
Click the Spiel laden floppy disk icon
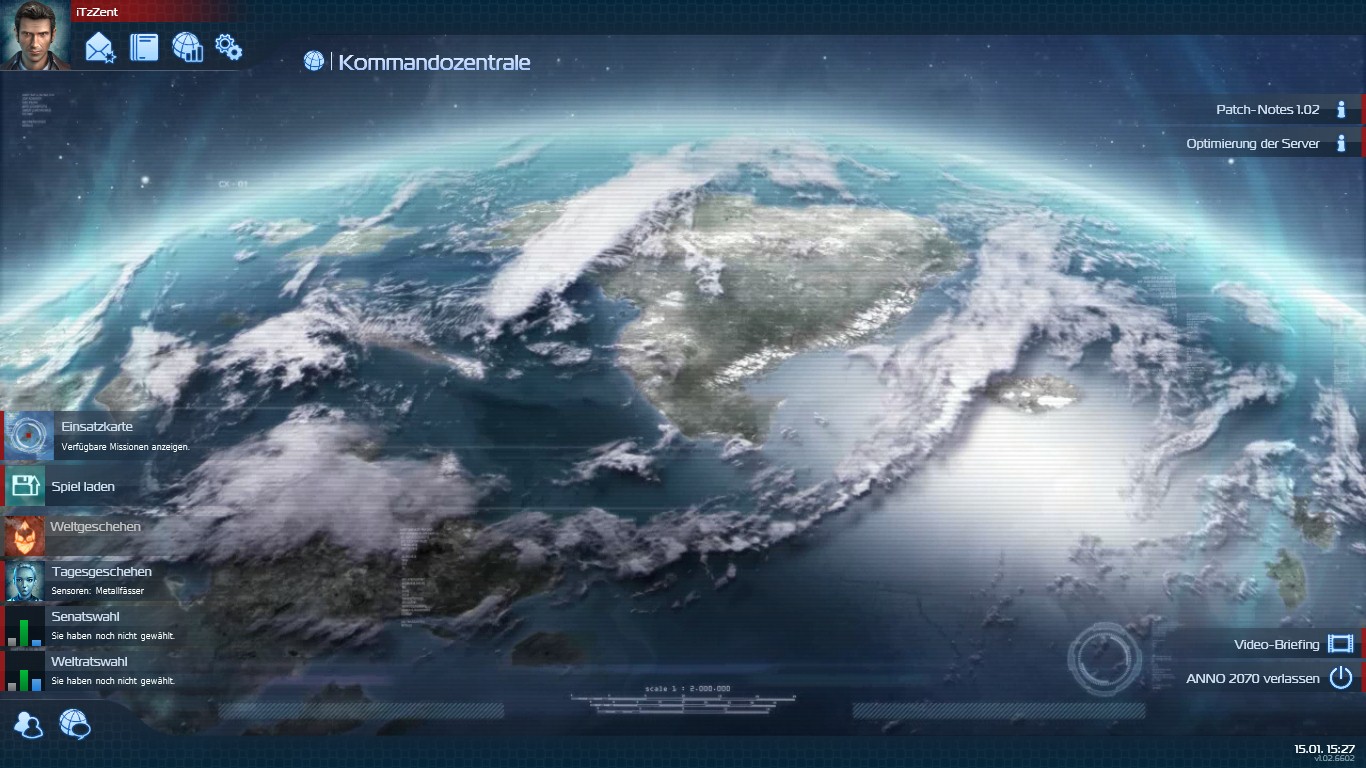[x=25, y=487]
